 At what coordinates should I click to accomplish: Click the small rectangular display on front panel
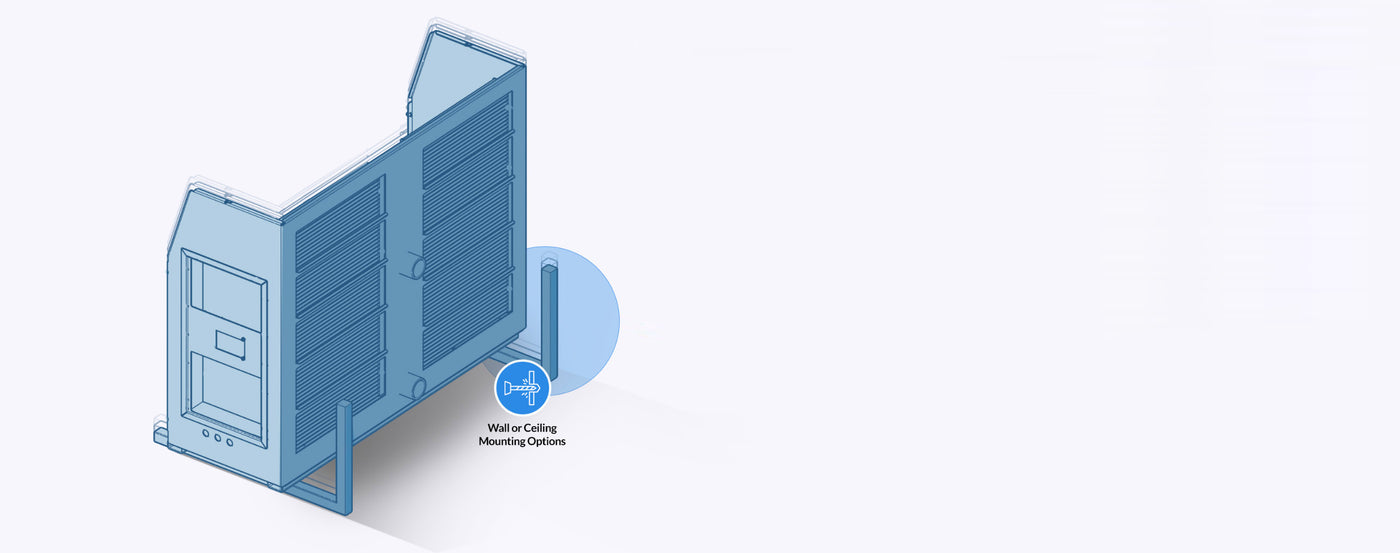click(x=229, y=346)
